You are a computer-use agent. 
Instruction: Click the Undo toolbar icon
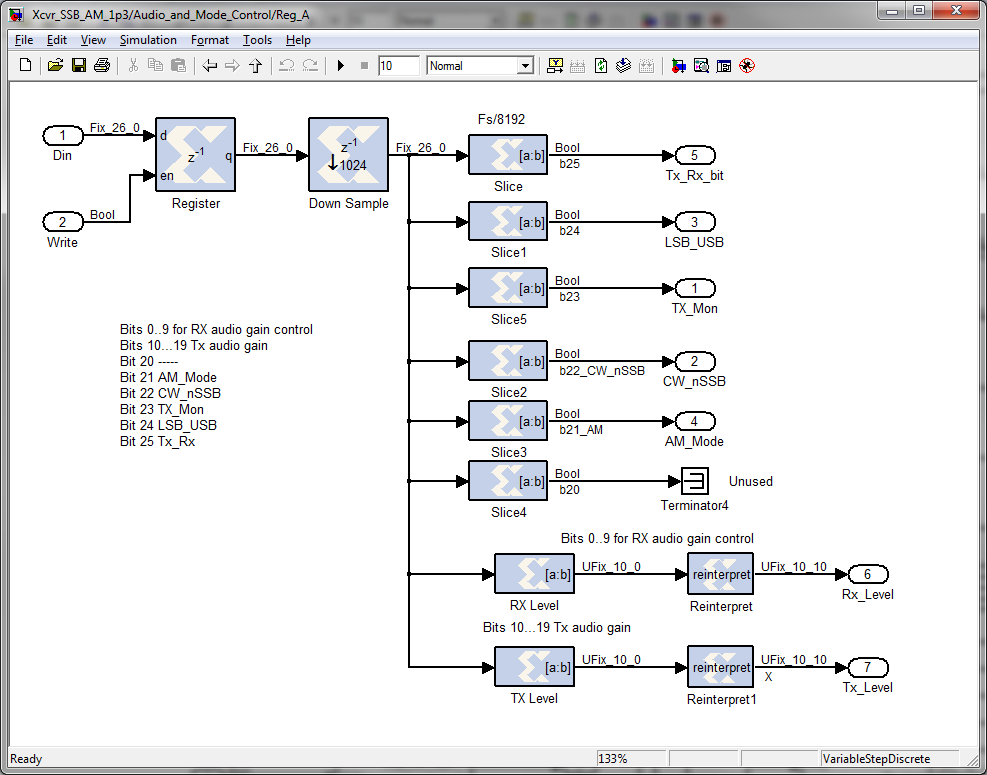pos(287,65)
